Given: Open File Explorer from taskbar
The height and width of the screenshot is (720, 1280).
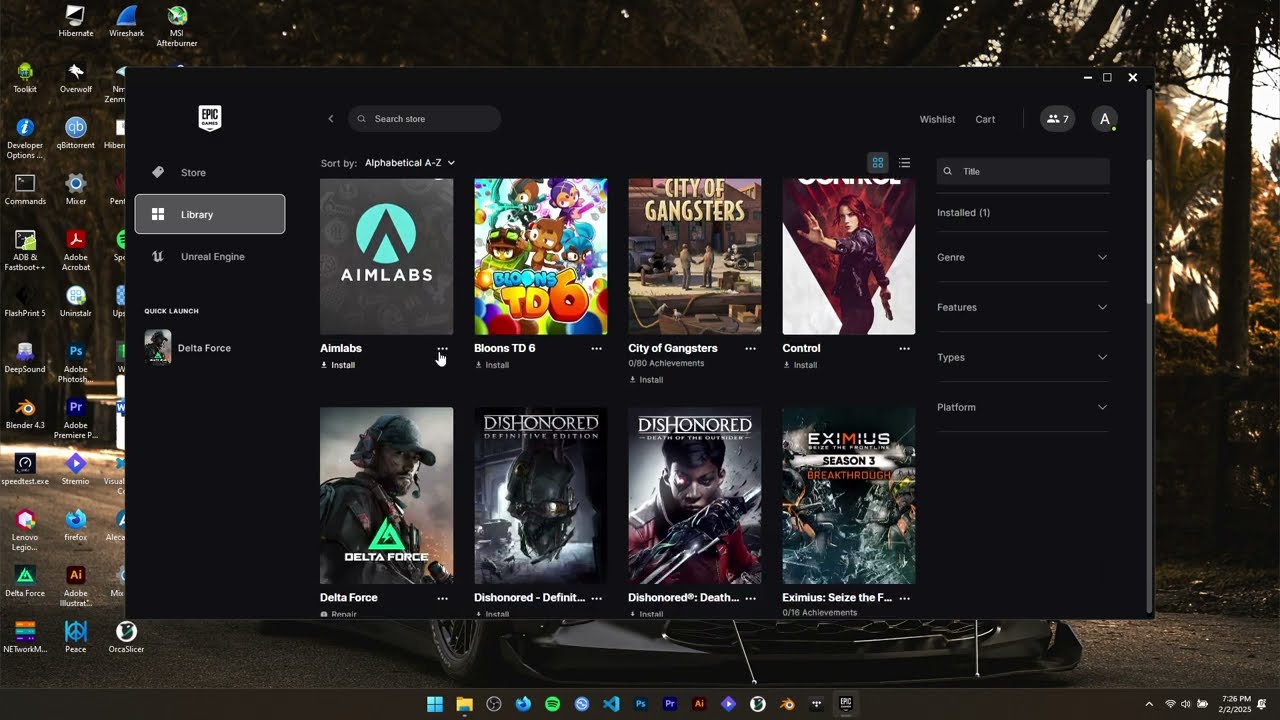Looking at the screenshot, I should click(x=464, y=704).
